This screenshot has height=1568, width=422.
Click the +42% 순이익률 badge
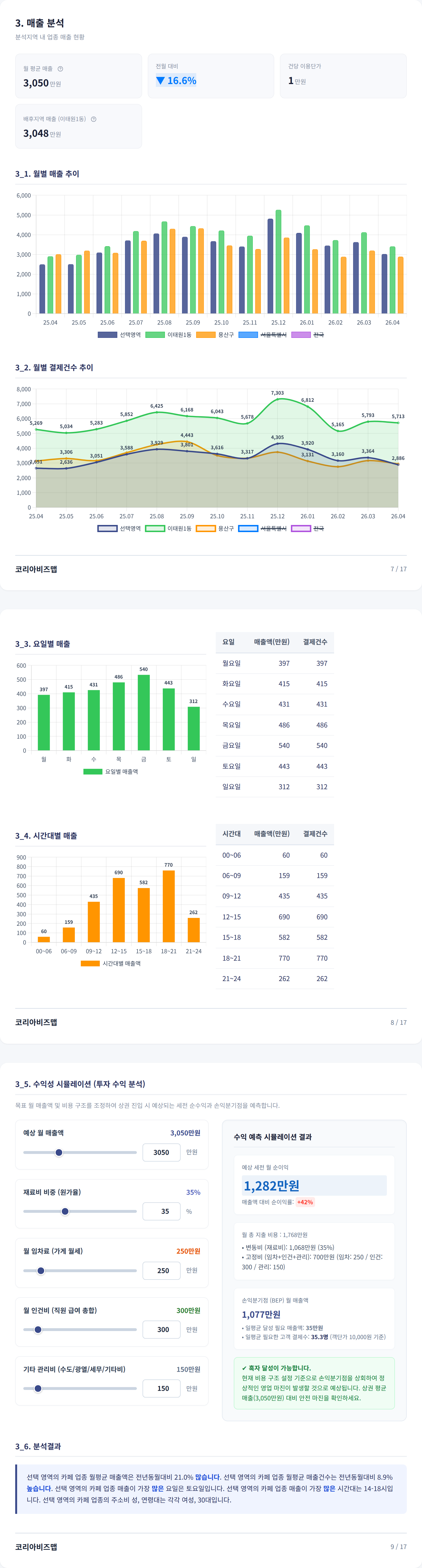[x=305, y=1202]
